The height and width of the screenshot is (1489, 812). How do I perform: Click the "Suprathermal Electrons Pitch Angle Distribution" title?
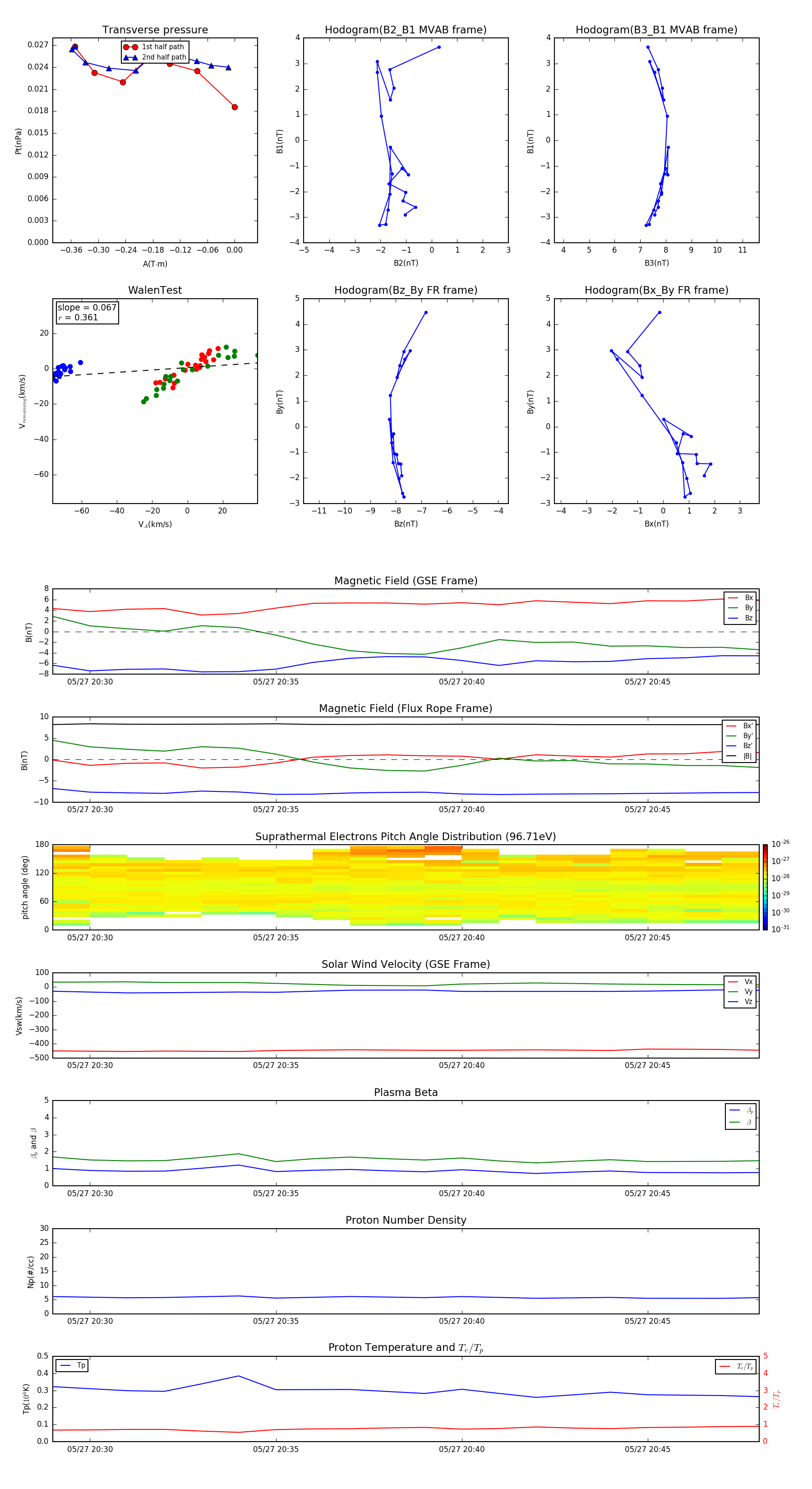point(406,837)
